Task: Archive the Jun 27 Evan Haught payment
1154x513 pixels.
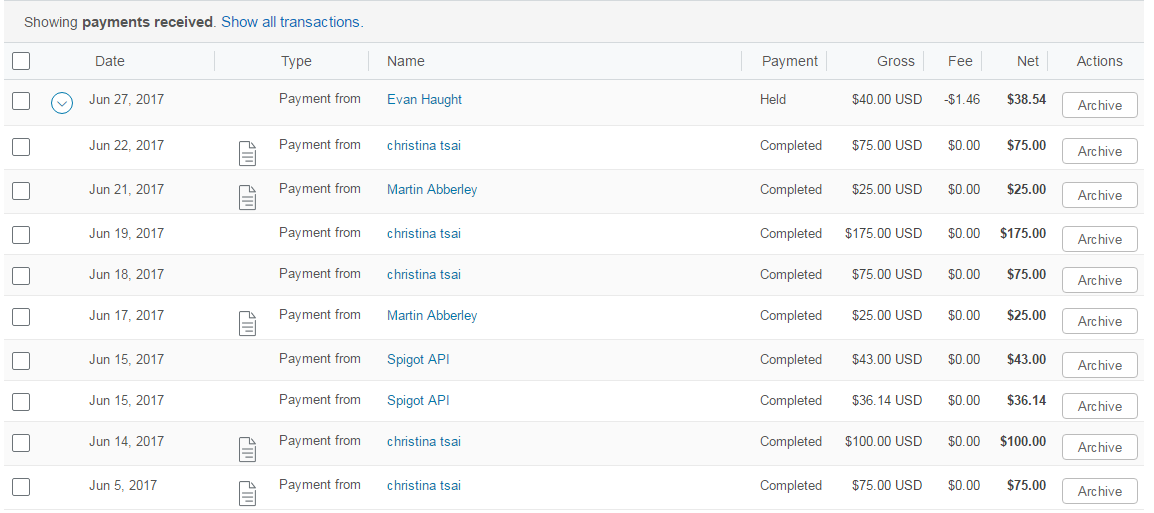Action: (x=1099, y=106)
